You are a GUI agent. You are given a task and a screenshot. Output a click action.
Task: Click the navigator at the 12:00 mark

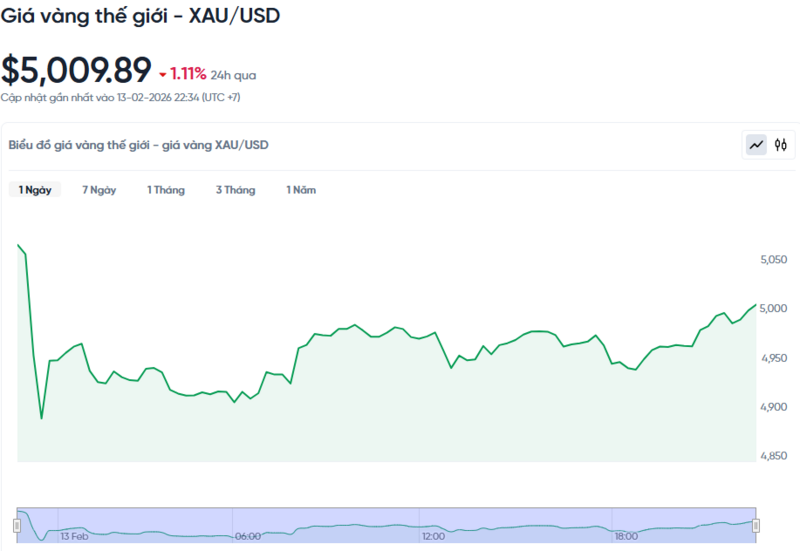point(433,536)
